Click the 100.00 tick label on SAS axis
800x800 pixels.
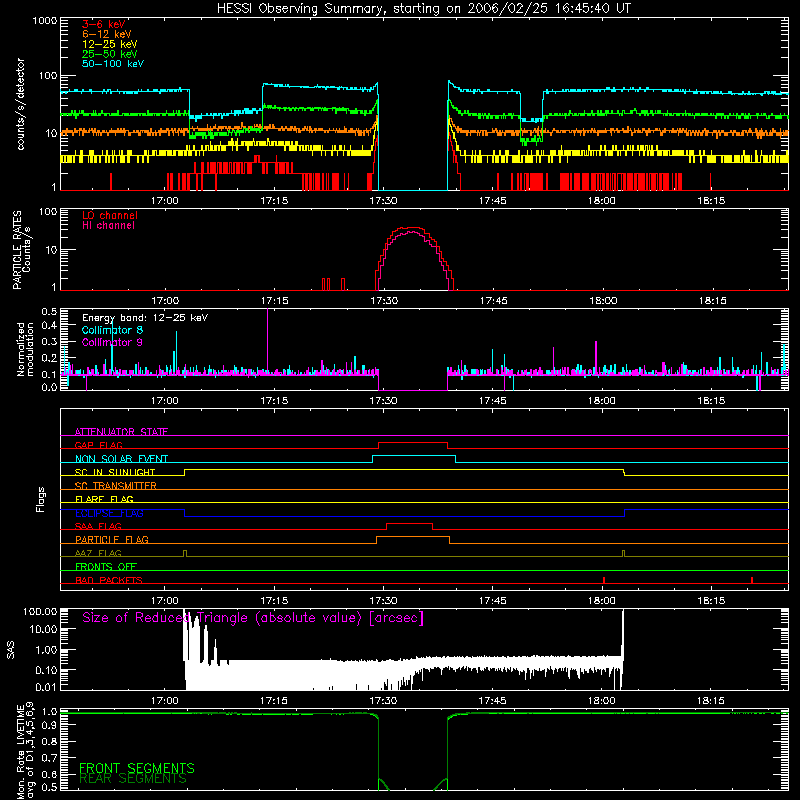40,612
